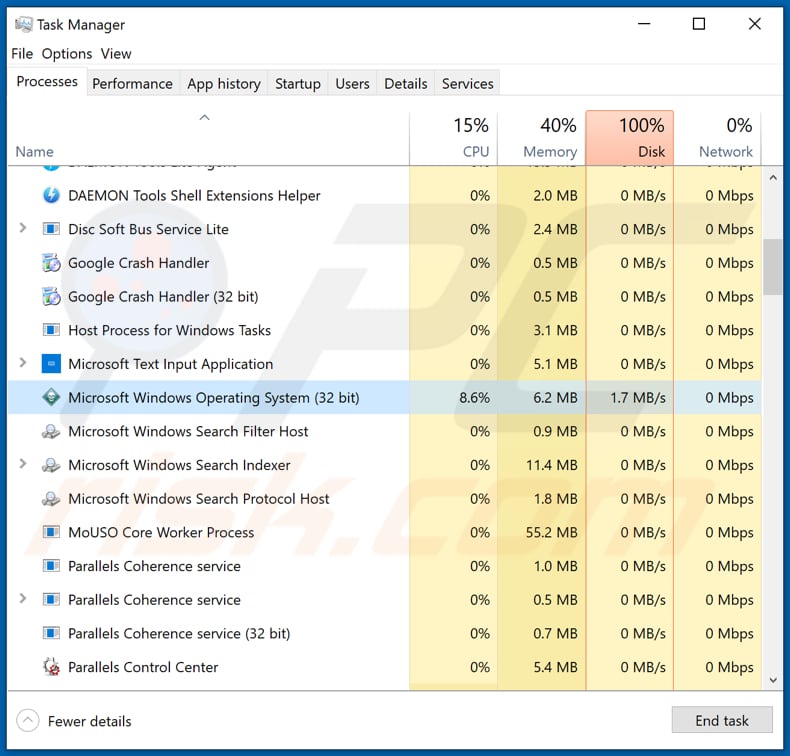Viewport: 790px width, 756px height.
Task: Click the Parallels Control Center icon
Action: (51, 667)
